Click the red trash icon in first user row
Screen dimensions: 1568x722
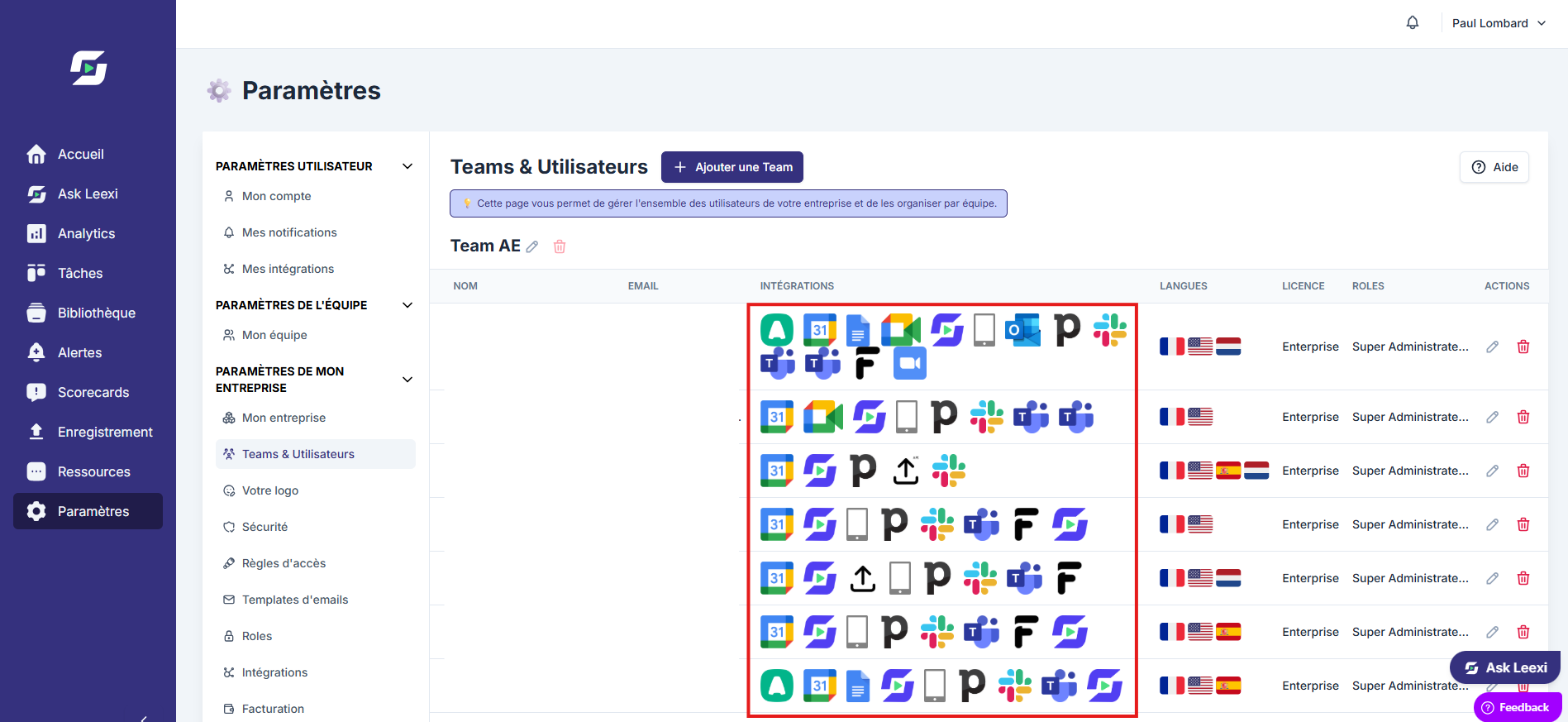click(x=1523, y=347)
